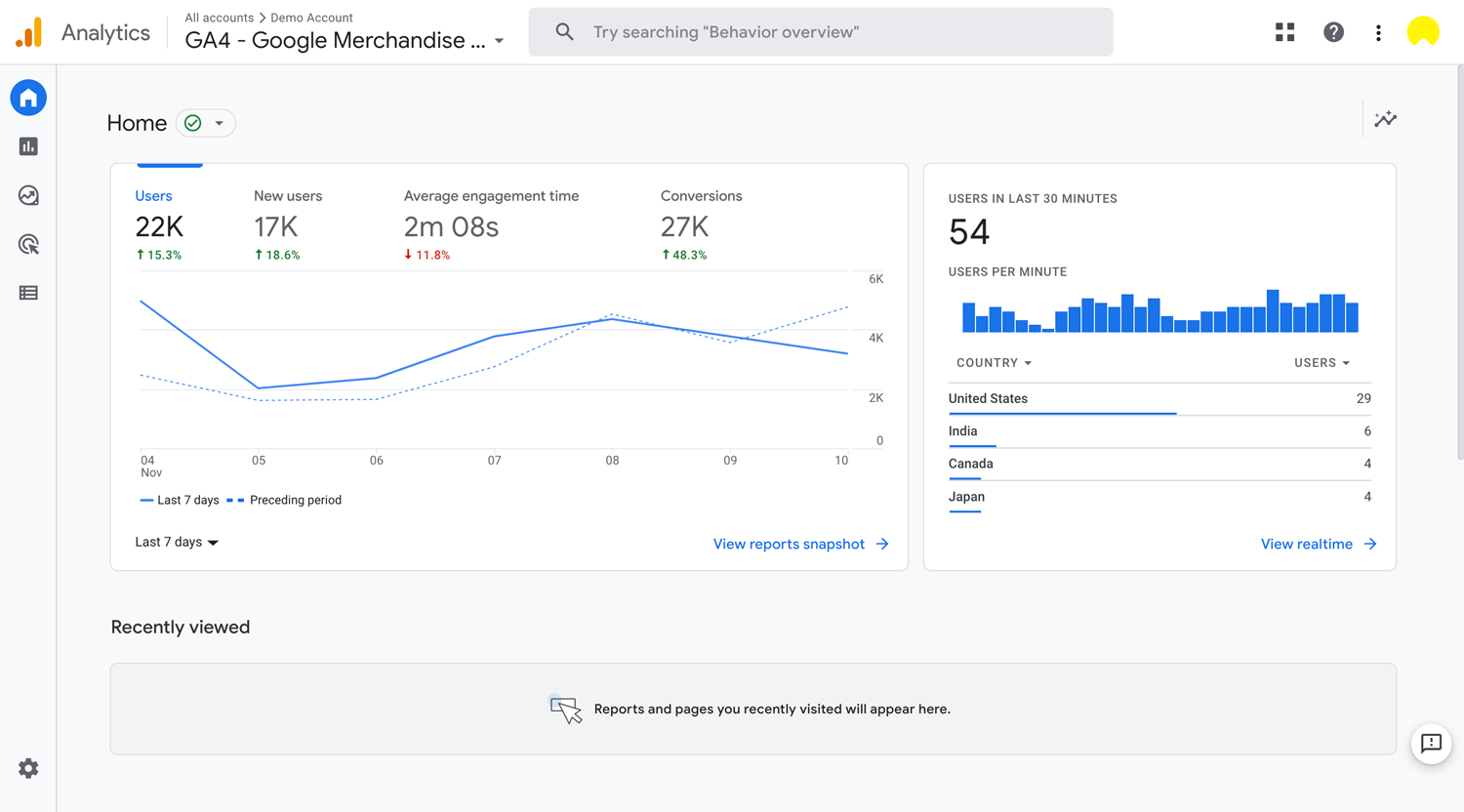1464x812 pixels.
Task: Open the USERS metric dropdown
Action: pos(1322,363)
